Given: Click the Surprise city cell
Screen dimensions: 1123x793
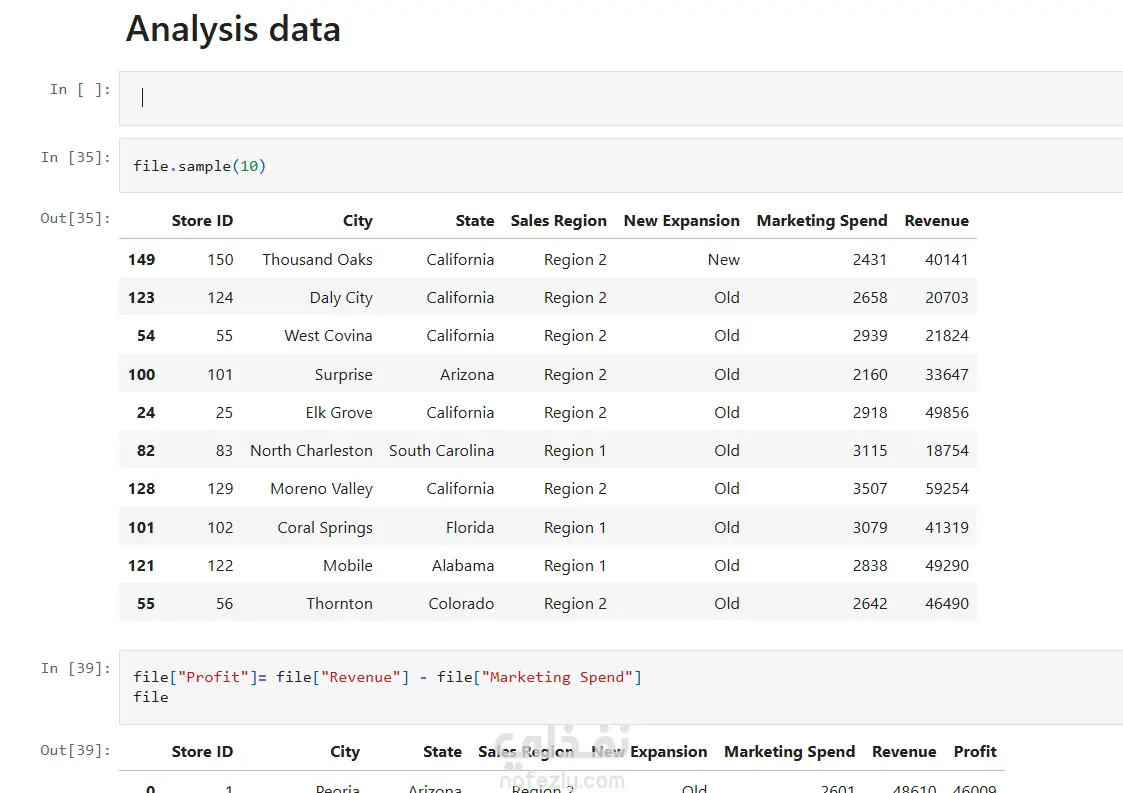Looking at the screenshot, I should coord(344,374).
